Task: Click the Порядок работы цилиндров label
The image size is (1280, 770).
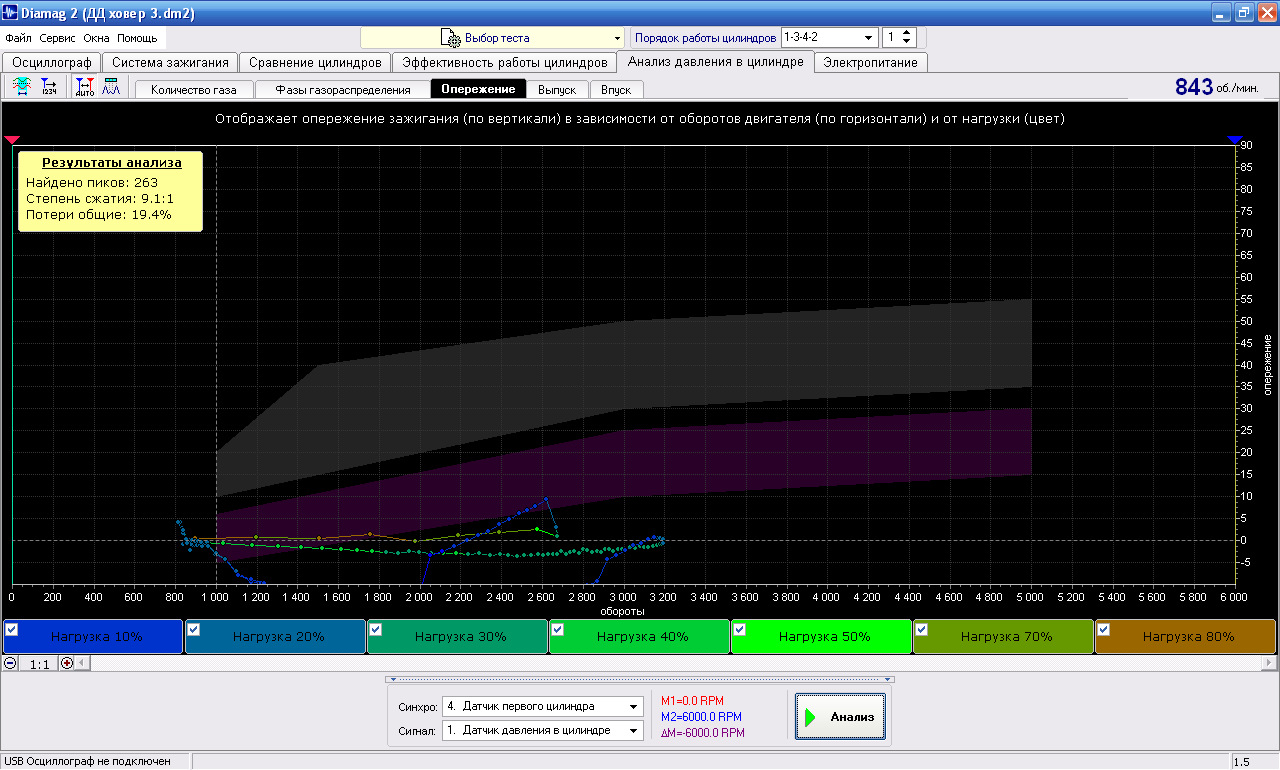Action: (705, 38)
